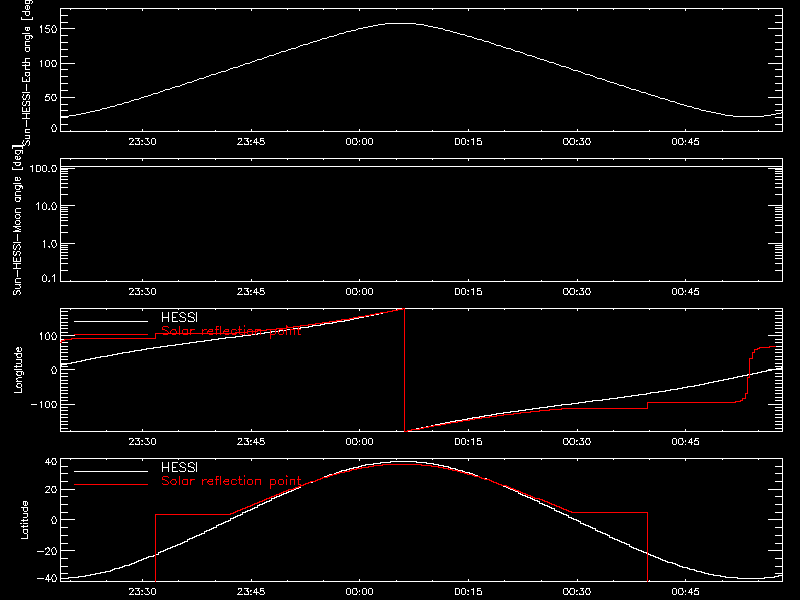
Task: Click Solar reflection point legend in Latitude plot
Action: (x=231, y=481)
